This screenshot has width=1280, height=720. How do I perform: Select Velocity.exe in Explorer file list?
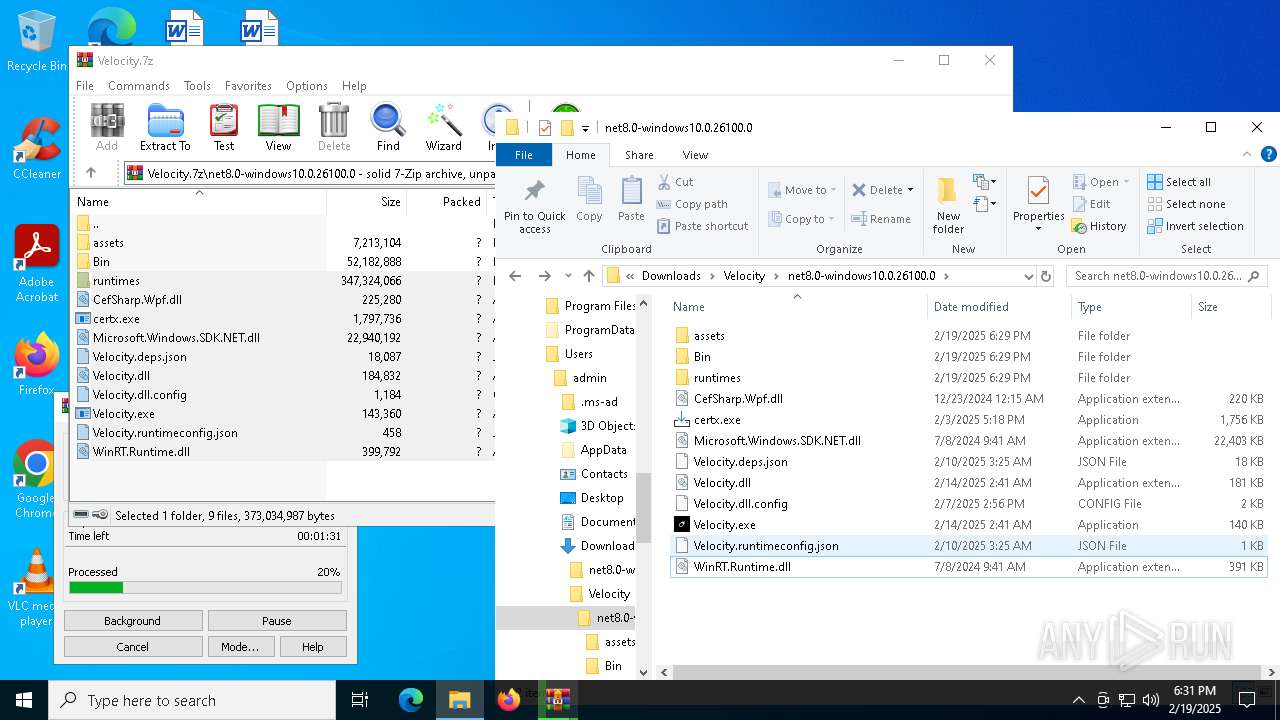pyautogui.click(x=724, y=525)
